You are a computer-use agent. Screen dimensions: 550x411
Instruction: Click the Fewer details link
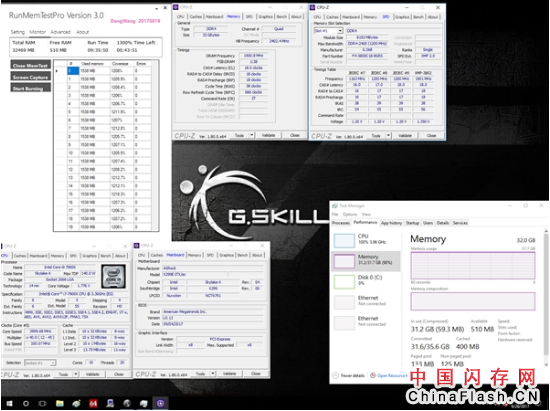(353, 376)
